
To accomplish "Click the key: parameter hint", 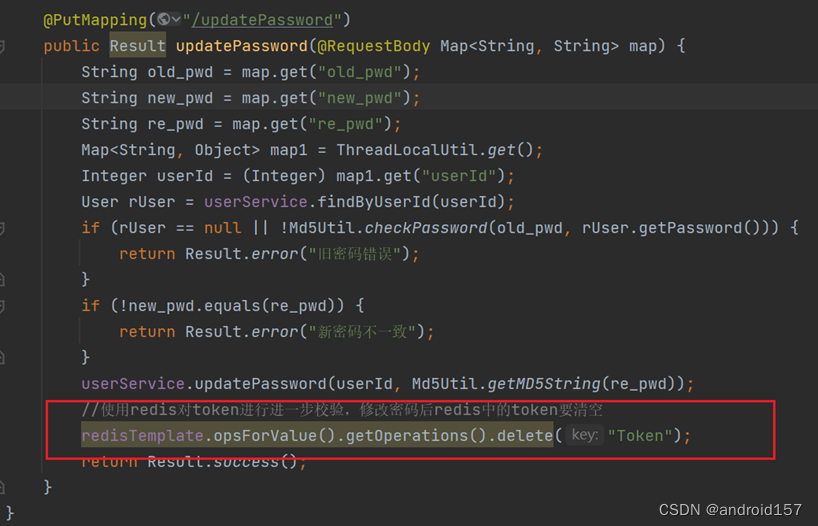I will pos(585,435).
